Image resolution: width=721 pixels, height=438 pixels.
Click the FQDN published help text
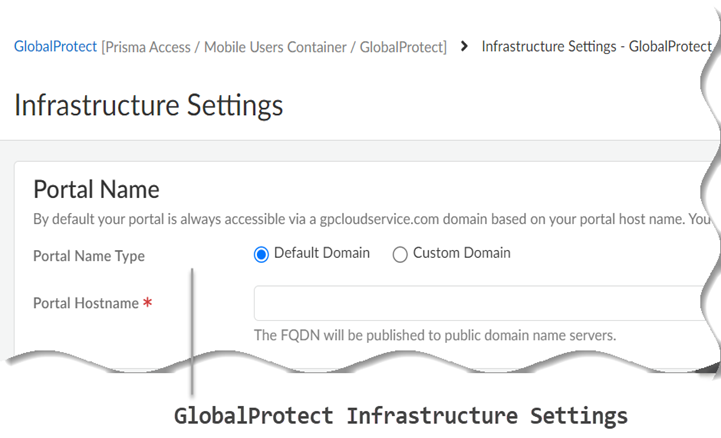434,335
